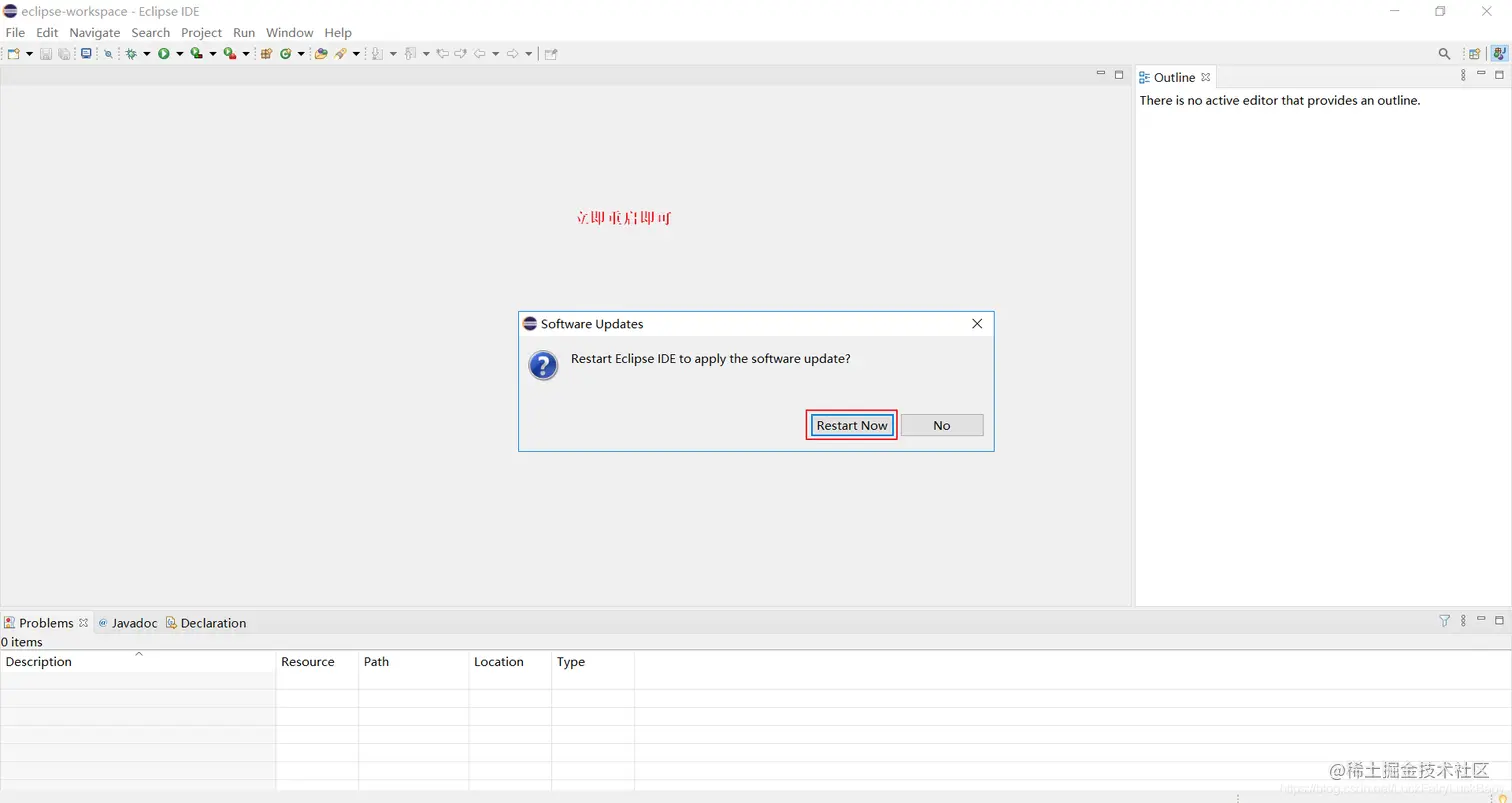Click the Save toolbar icon
Image resolution: width=1512 pixels, height=803 pixels.
point(46,53)
